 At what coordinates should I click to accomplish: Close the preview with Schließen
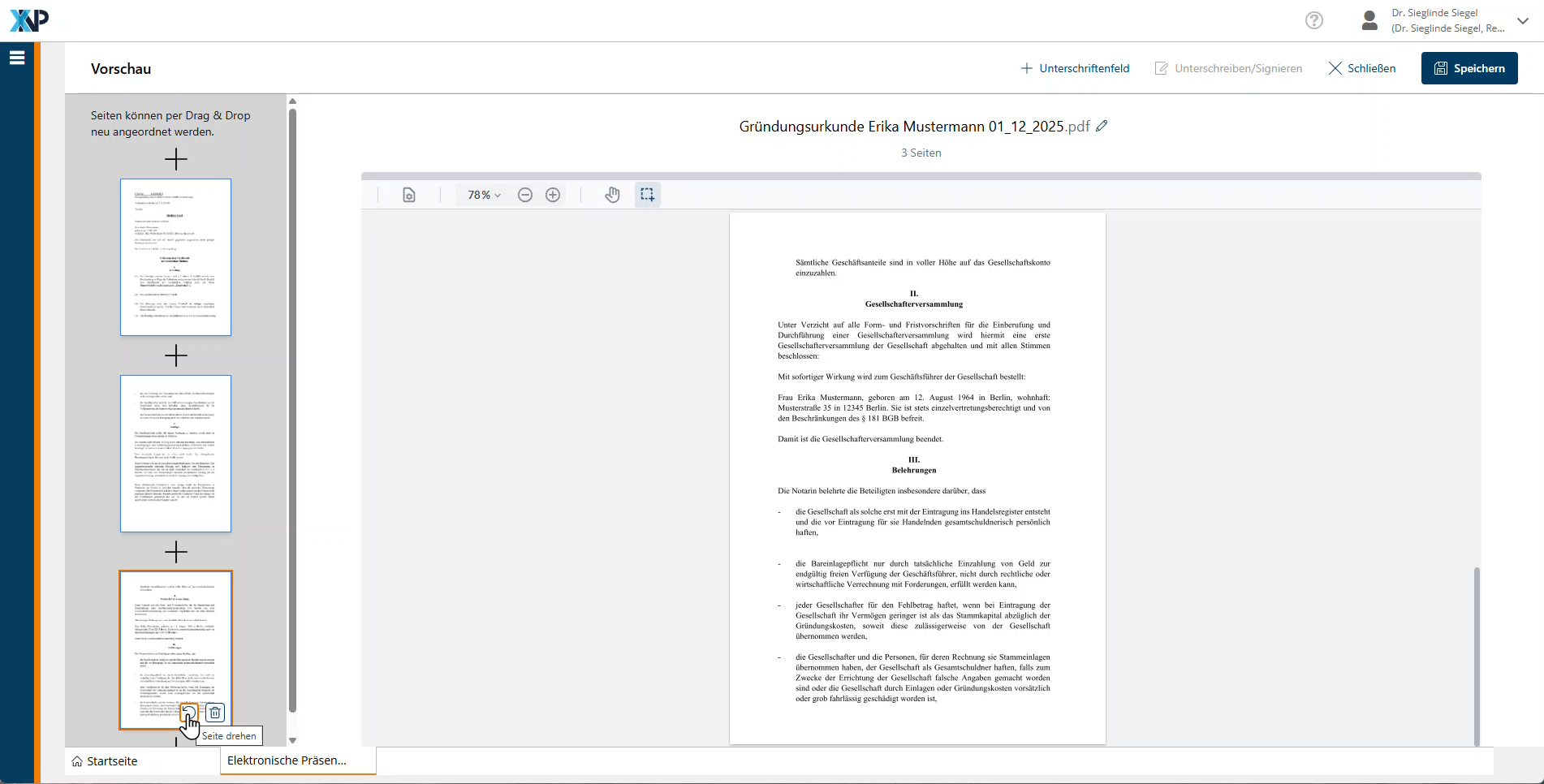coord(1361,68)
